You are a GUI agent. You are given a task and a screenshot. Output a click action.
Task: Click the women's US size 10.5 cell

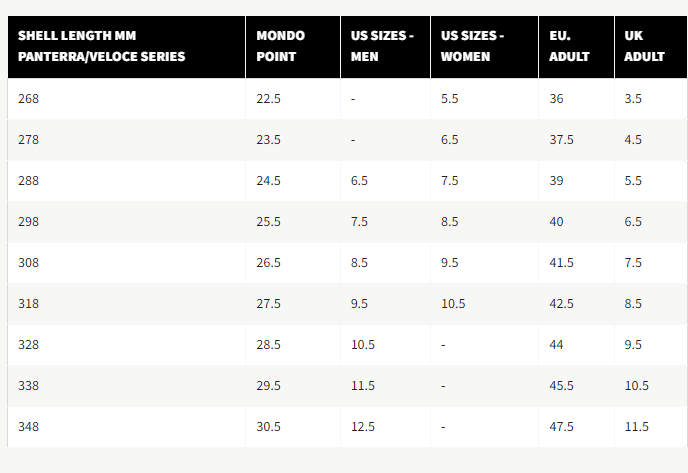point(453,304)
